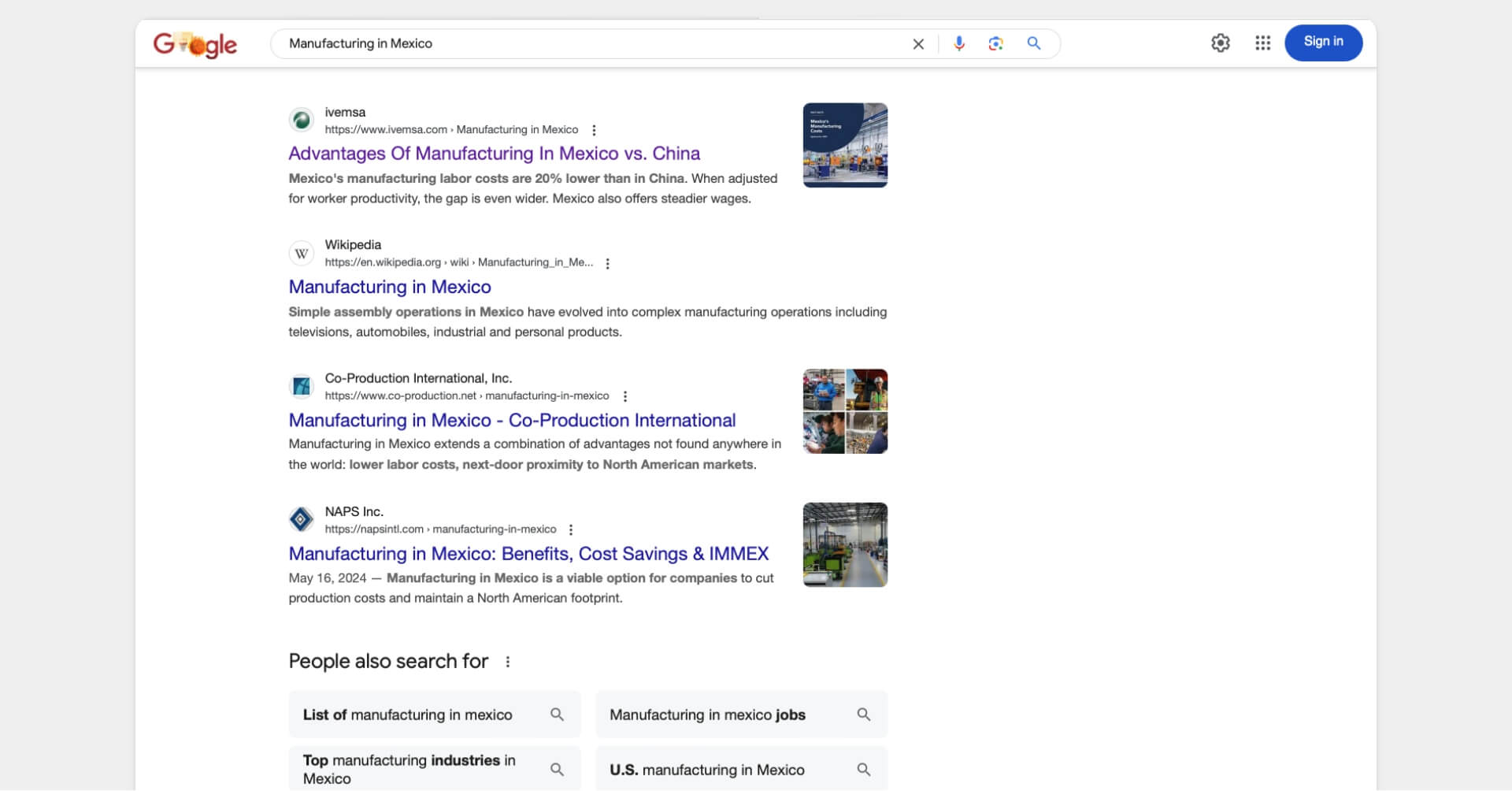Click the NAPS Inc. factory thumbnail

point(844,544)
